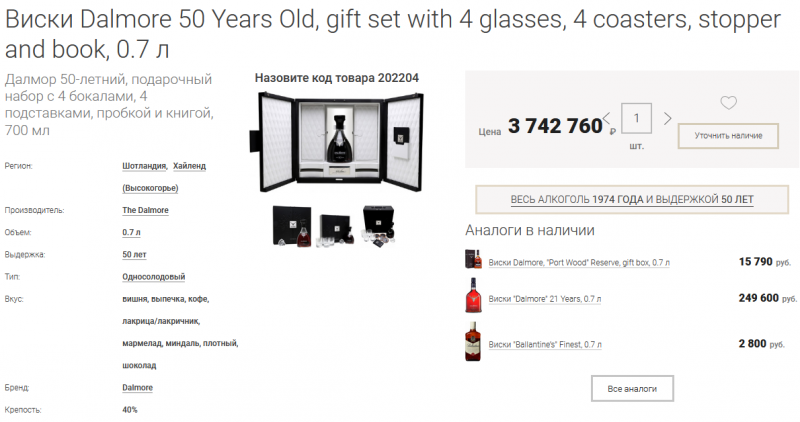This screenshot has height=422, width=800.
Task: Follow the Шотландия region link
Action: [144, 166]
